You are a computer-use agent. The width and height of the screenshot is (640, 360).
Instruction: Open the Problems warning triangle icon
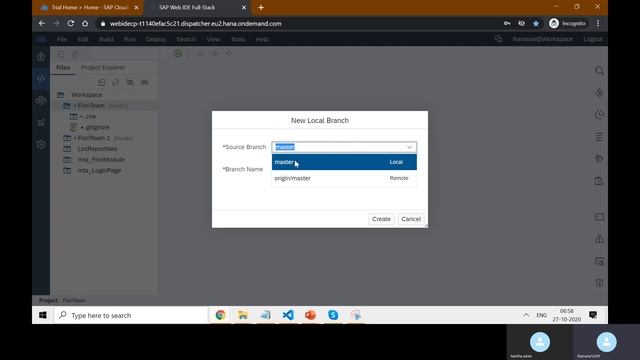(599, 239)
